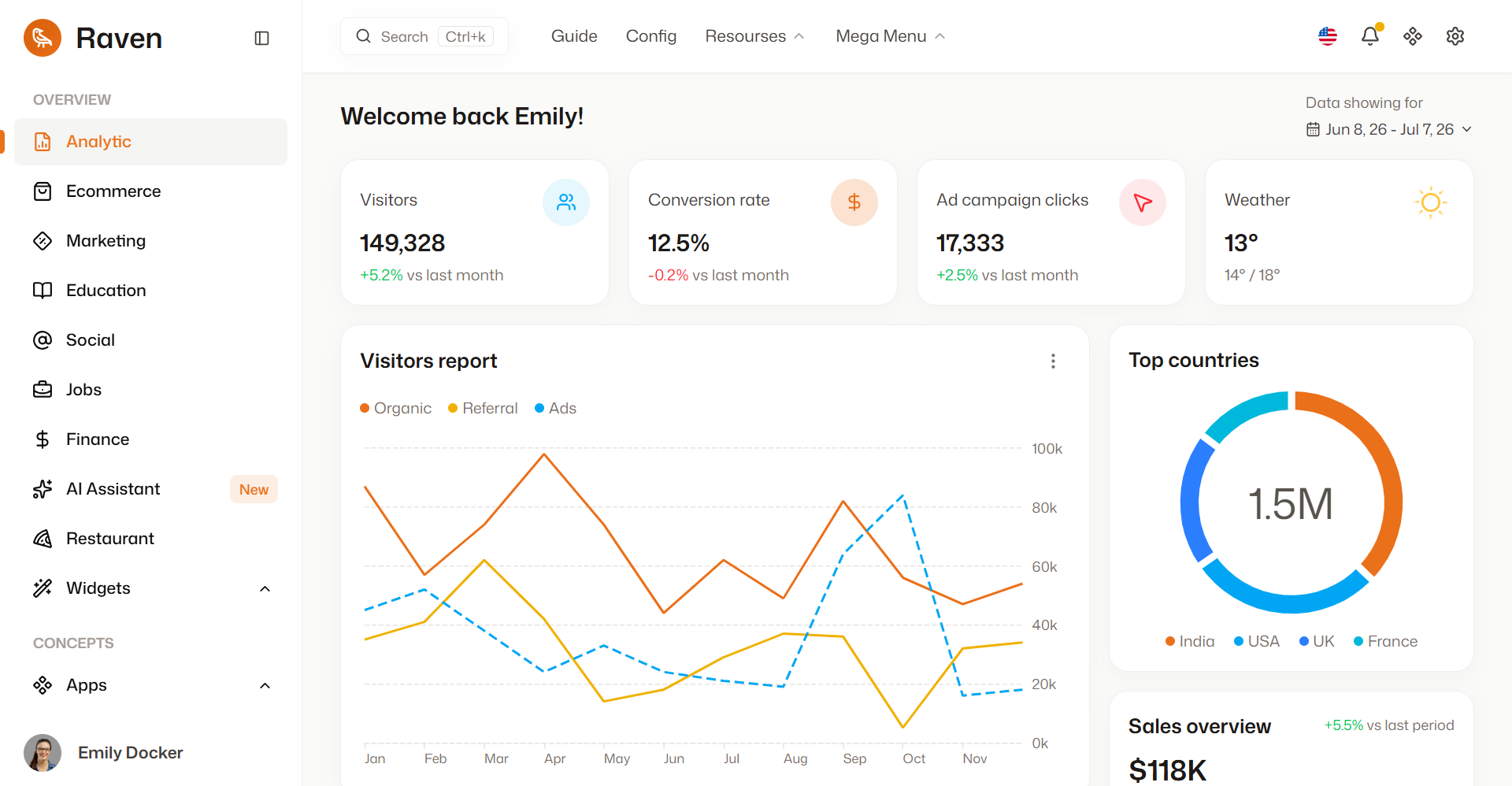Viewport: 1512px width, 786px height.
Task: Click the Visitors card users icon
Action: pyautogui.click(x=566, y=202)
